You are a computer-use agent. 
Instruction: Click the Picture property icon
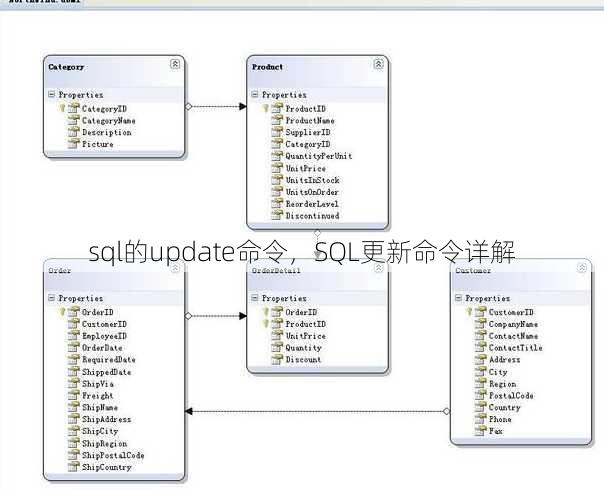[x=73, y=144]
